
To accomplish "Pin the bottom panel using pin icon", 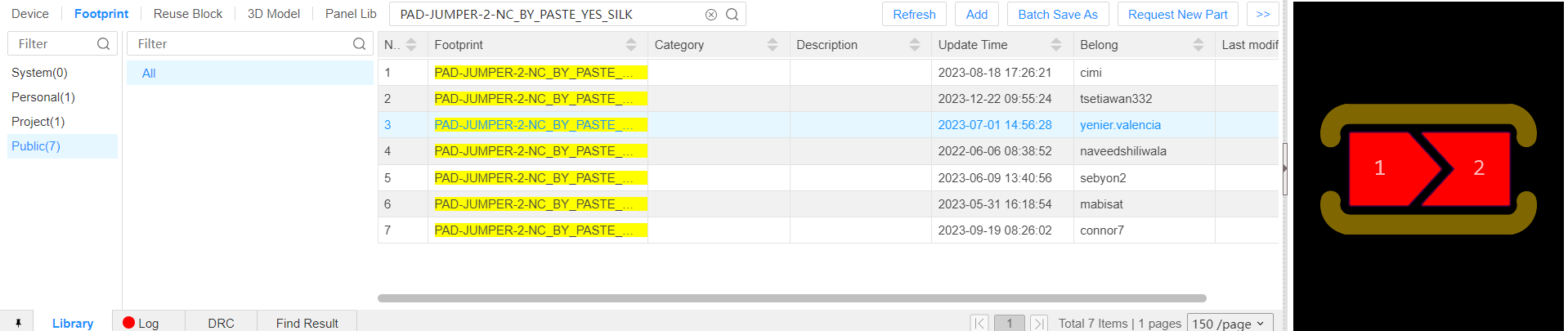I will point(18,323).
